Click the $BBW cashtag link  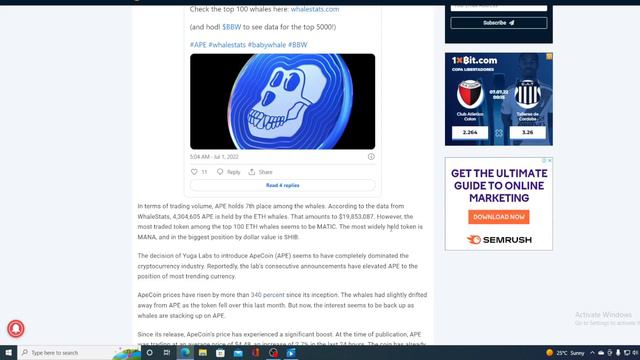click(x=231, y=27)
